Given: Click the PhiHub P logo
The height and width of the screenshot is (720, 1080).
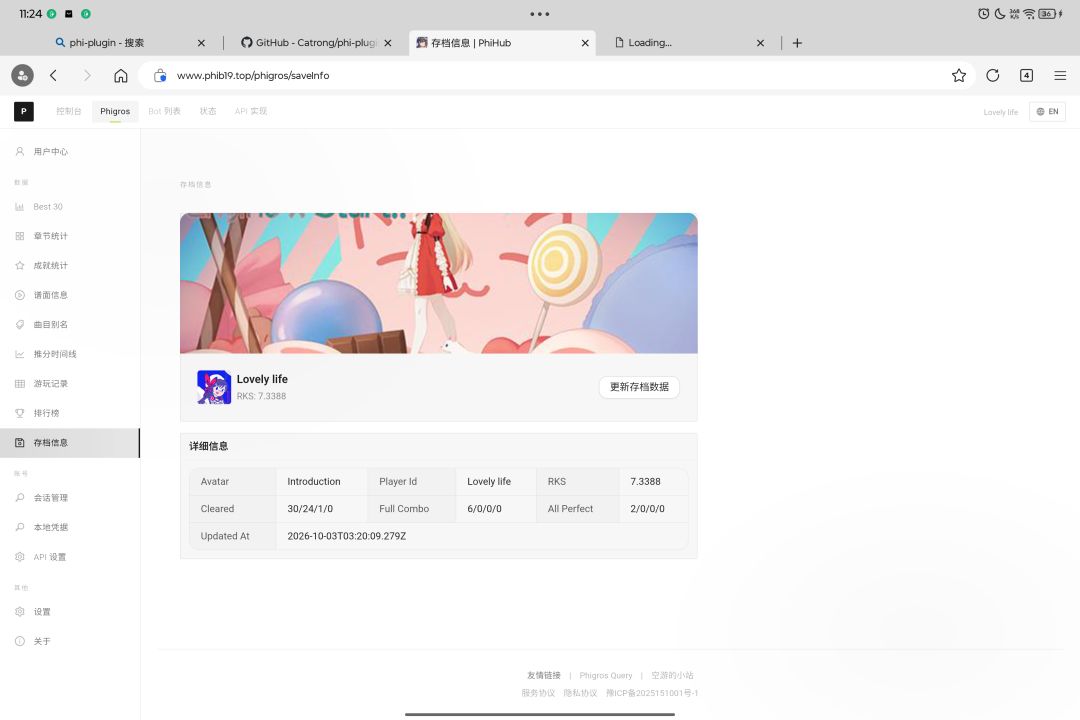Looking at the screenshot, I should point(23,111).
